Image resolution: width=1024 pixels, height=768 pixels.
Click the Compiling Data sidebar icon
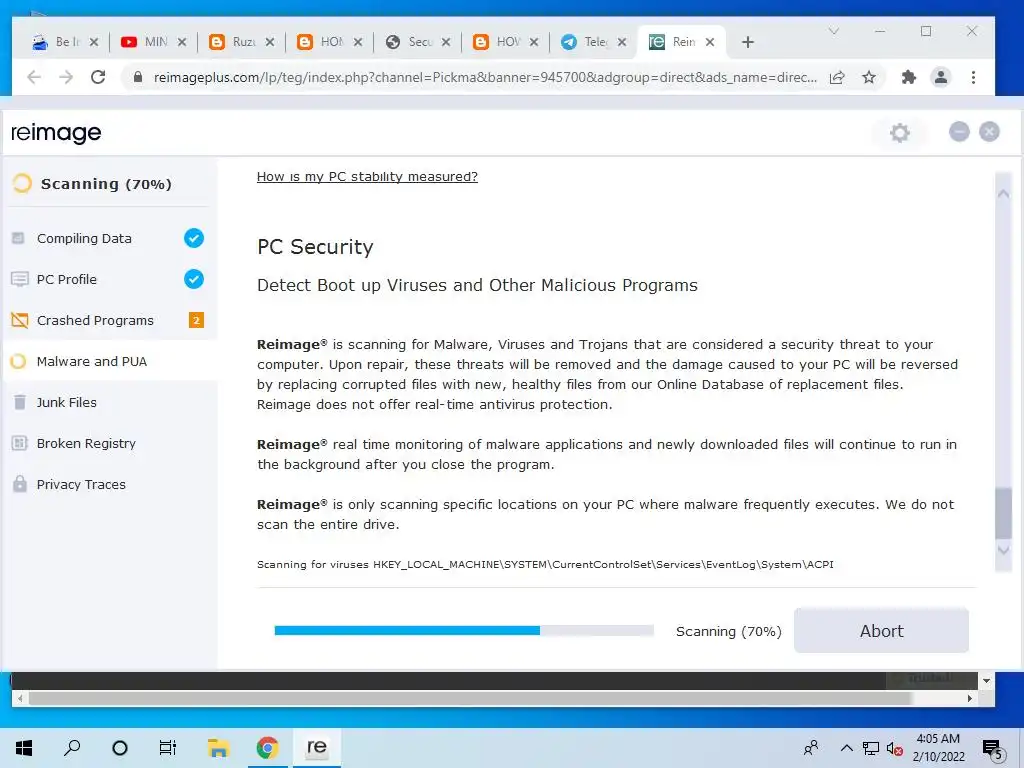(x=18, y=238)
